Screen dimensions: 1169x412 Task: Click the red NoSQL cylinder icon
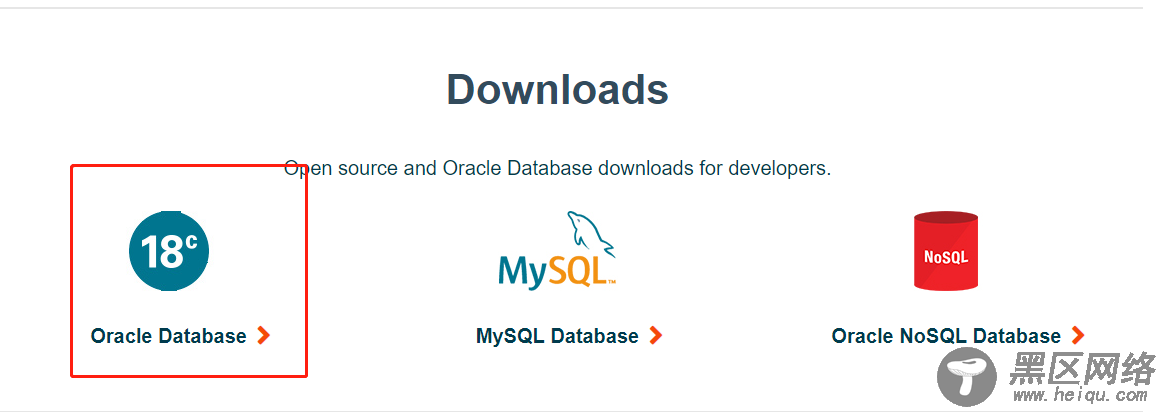tap(946, 251)
